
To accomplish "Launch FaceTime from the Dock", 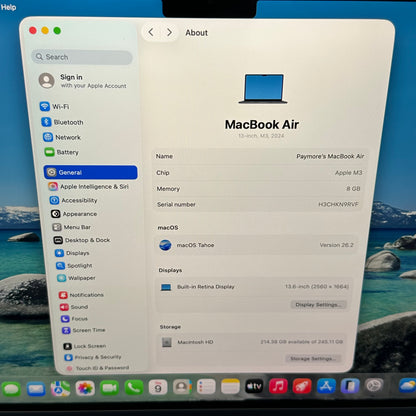I will 109,388.
